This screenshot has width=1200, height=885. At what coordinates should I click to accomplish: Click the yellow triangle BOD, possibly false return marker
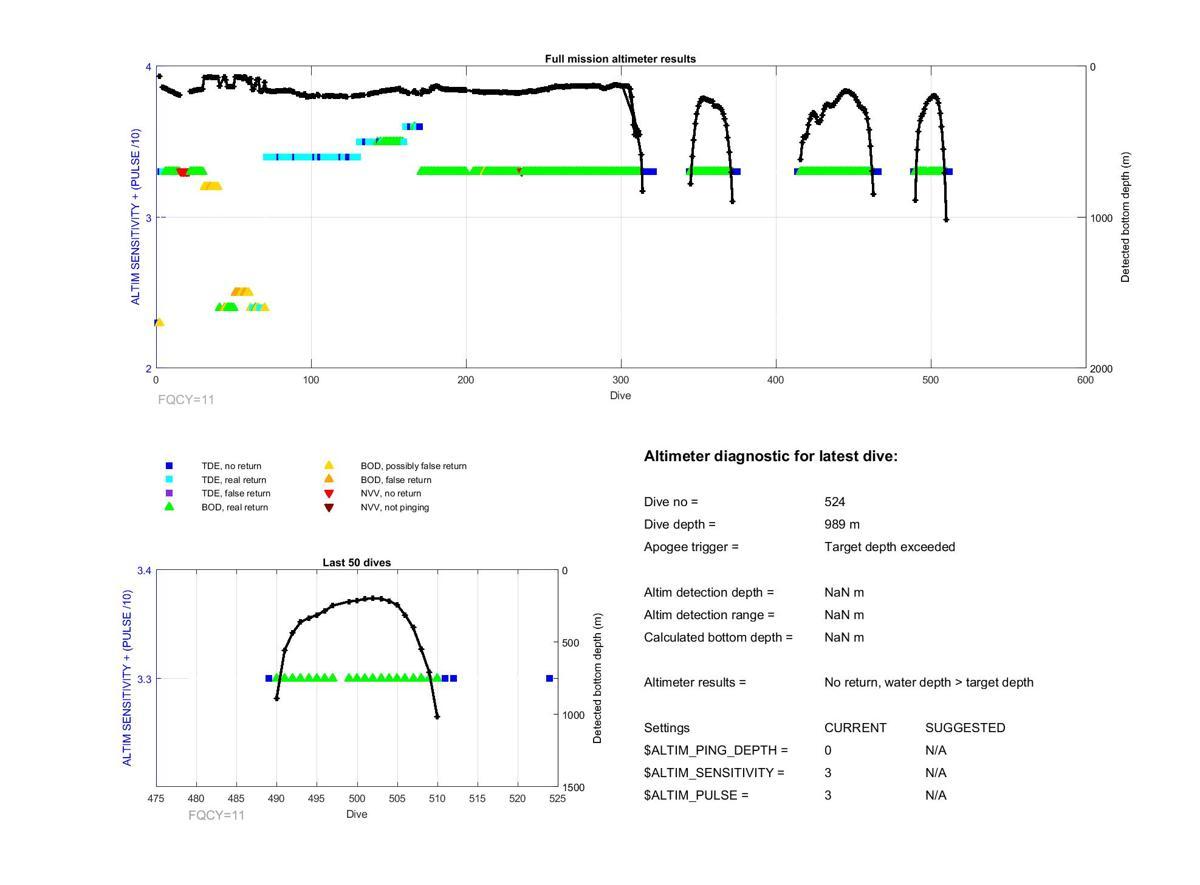click(x=329, y=466)
